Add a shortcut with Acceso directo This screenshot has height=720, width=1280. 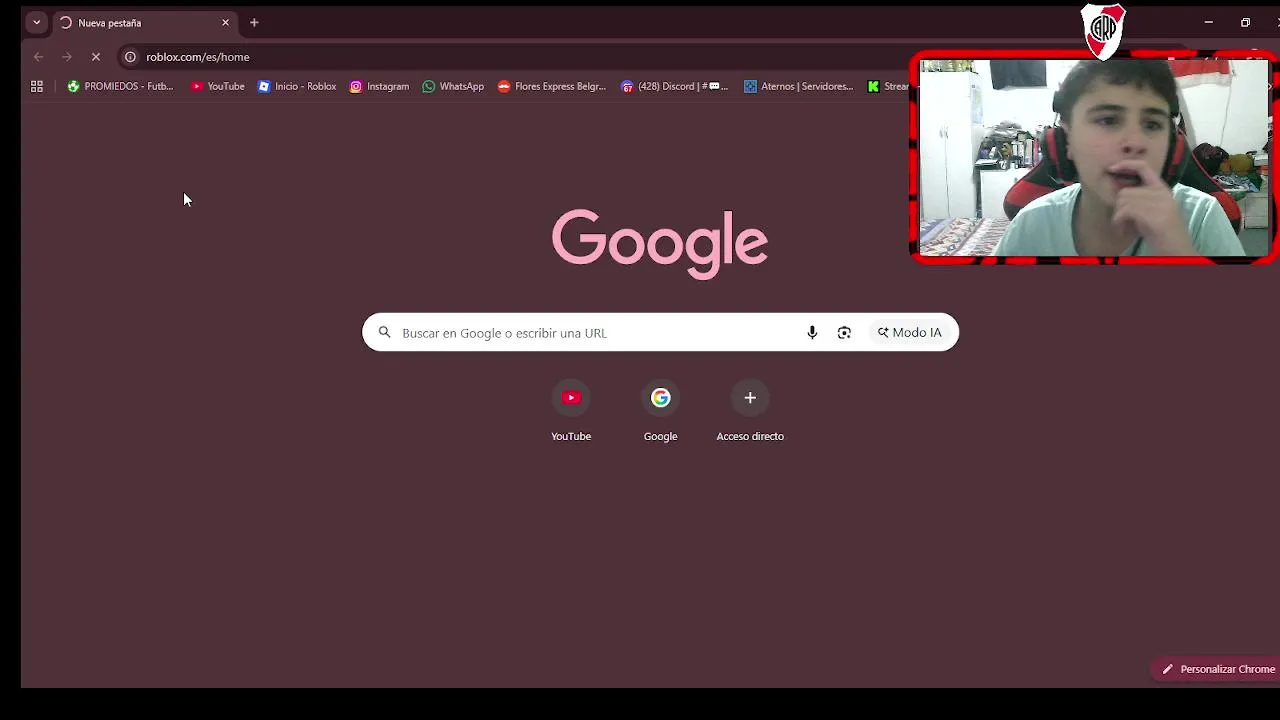click(x=750, y=411)
